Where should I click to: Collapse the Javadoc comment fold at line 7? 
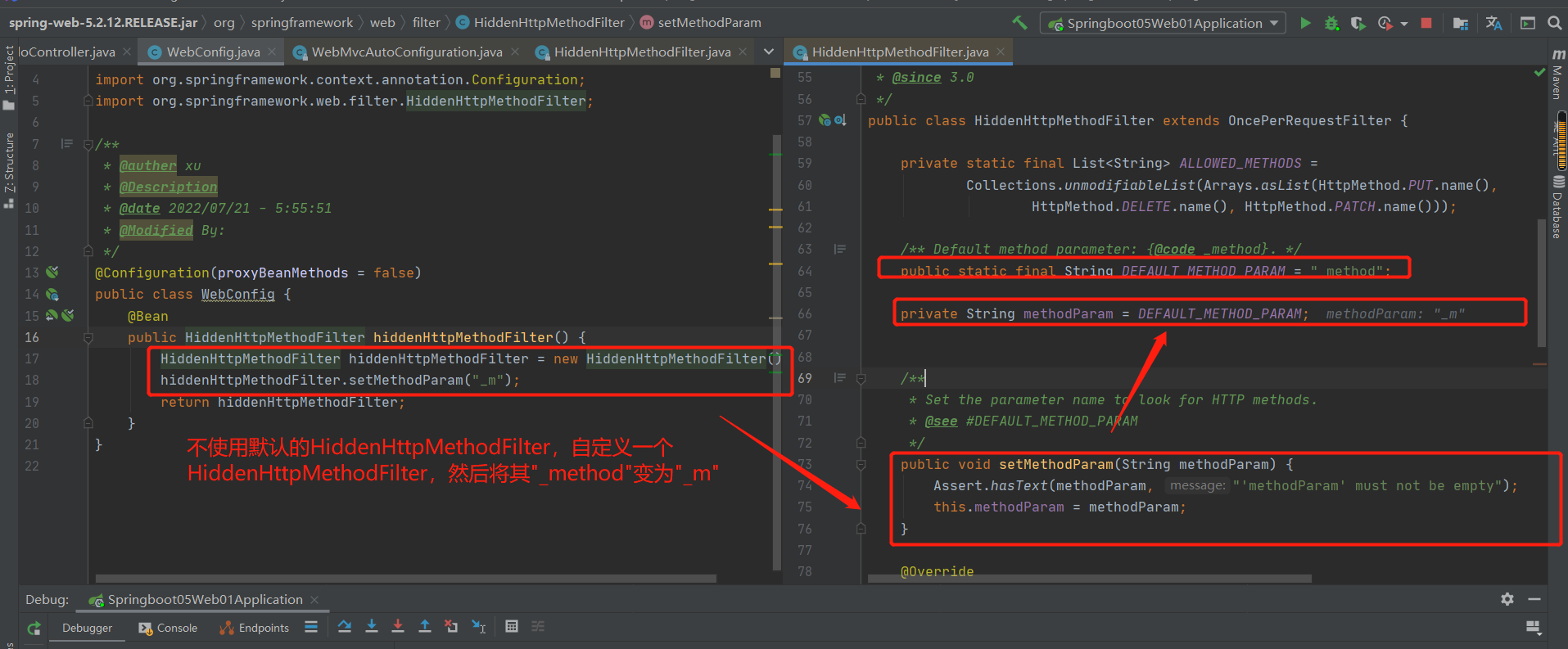(88, 145)
